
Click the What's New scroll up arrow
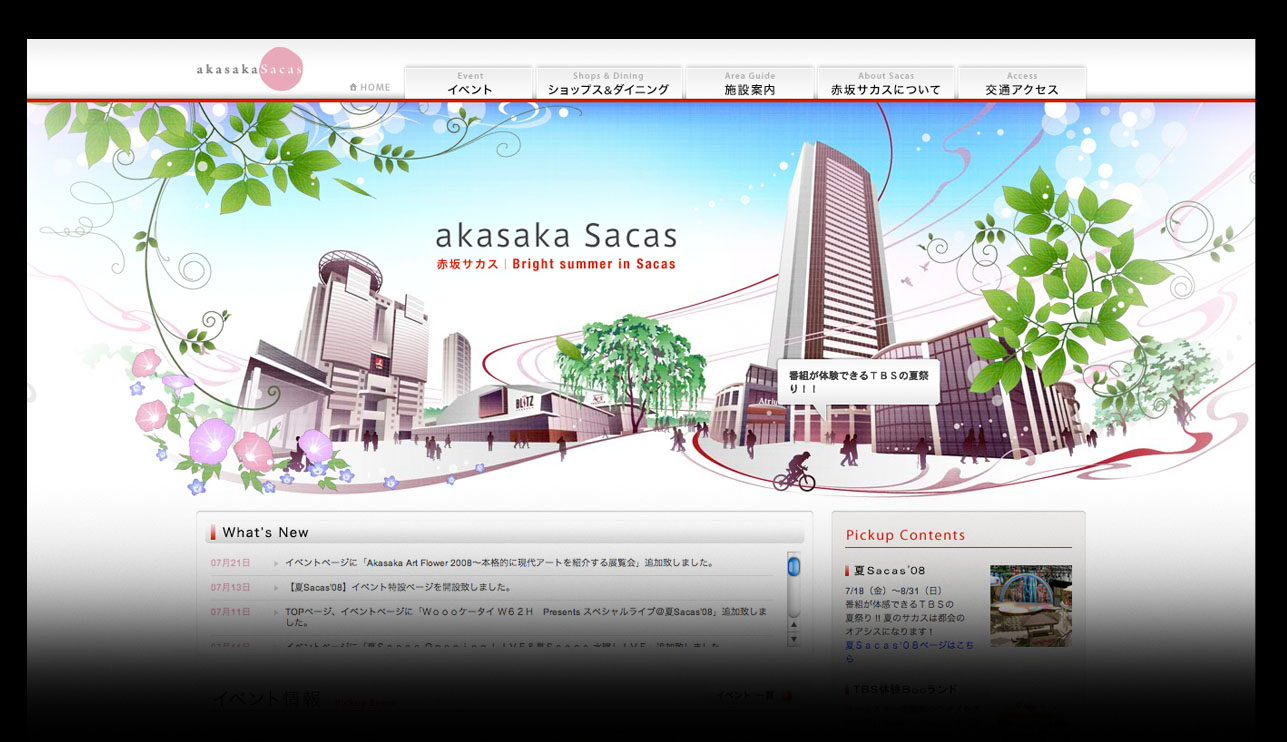point(794,624)
